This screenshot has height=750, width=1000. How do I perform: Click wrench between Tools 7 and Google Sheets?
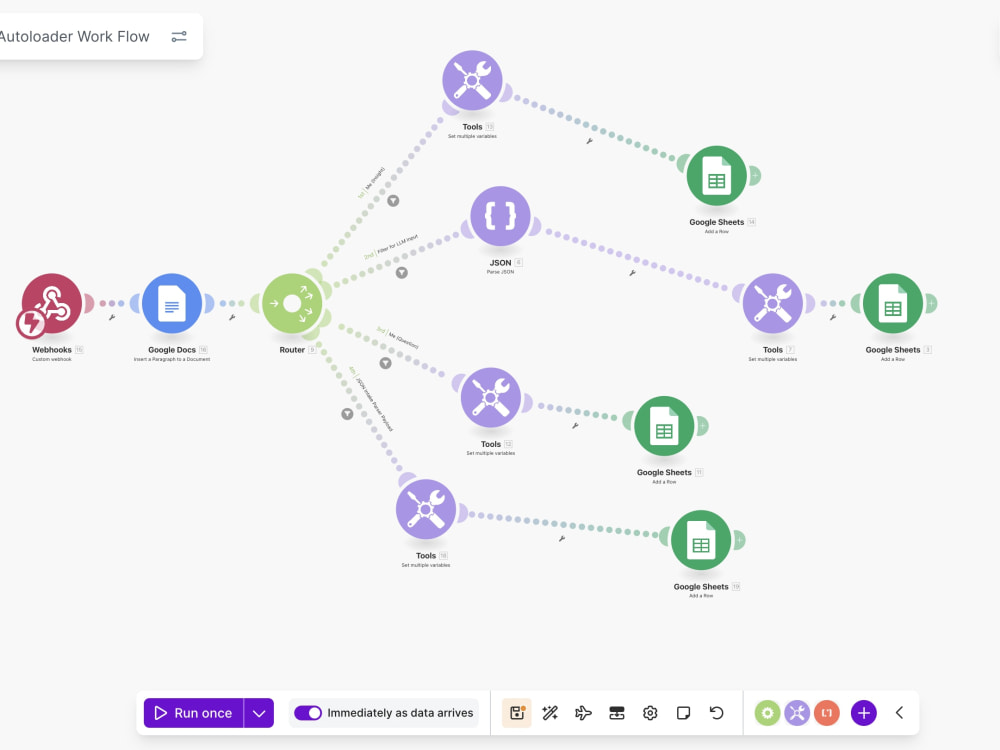point(833,317)
